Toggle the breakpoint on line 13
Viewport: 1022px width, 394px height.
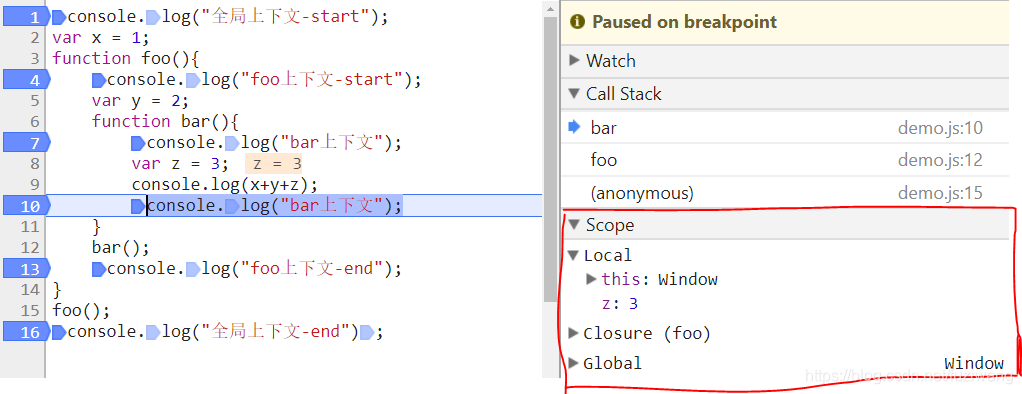point(26,269)
